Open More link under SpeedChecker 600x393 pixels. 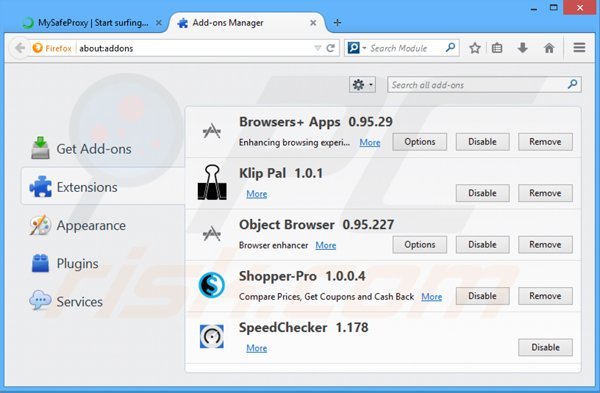[256, 348]
